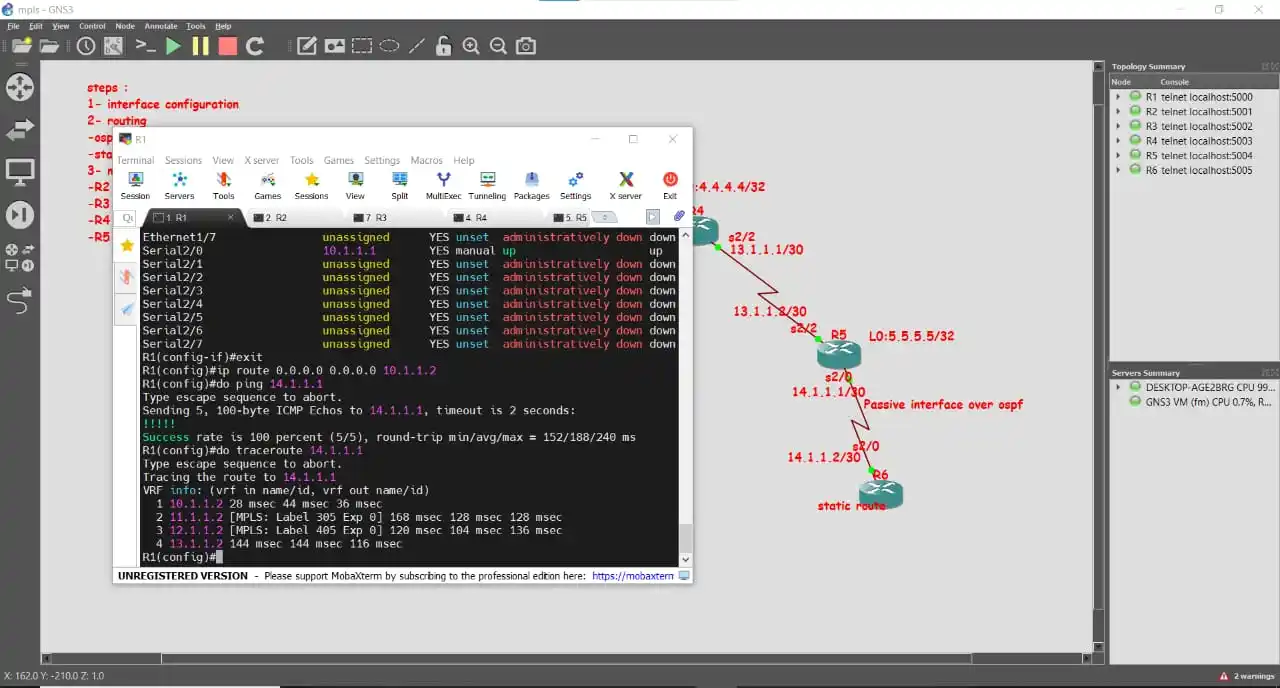This screenshot has height=688, width=1280.
Task: Click MobaXterm Session toolbar button
Action: (135, 186)
